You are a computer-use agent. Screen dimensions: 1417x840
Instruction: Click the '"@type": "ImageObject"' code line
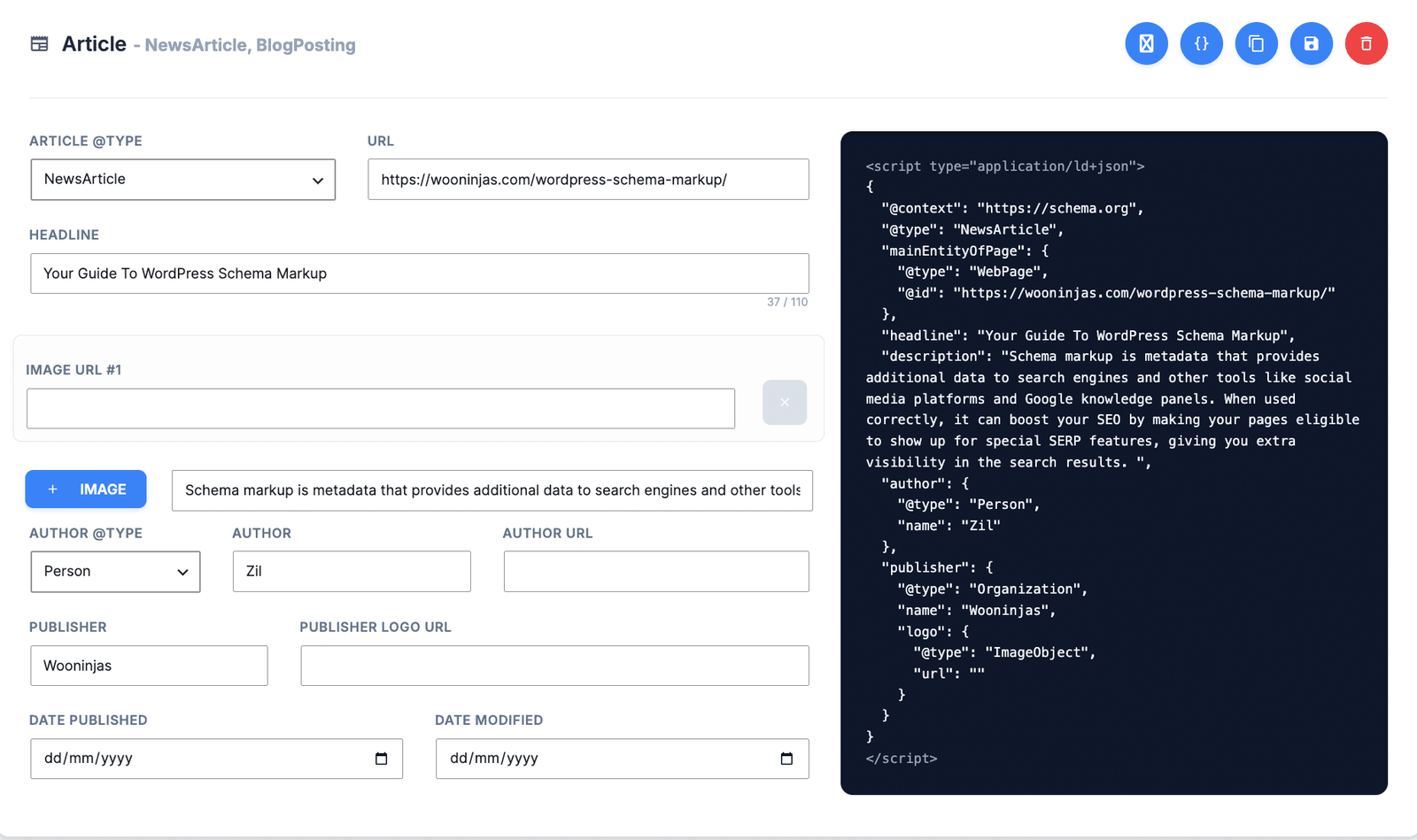pyautogui.click(x=1004, y=652)
